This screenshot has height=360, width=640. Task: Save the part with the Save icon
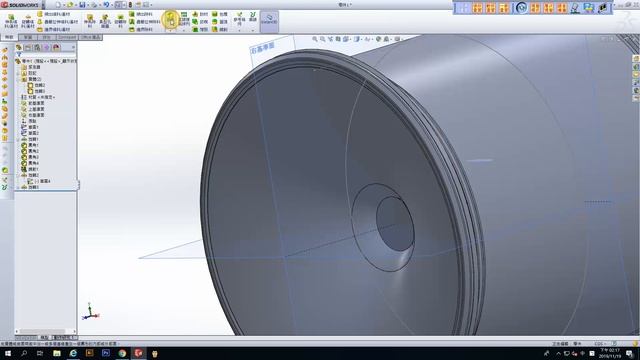[82, 4]
